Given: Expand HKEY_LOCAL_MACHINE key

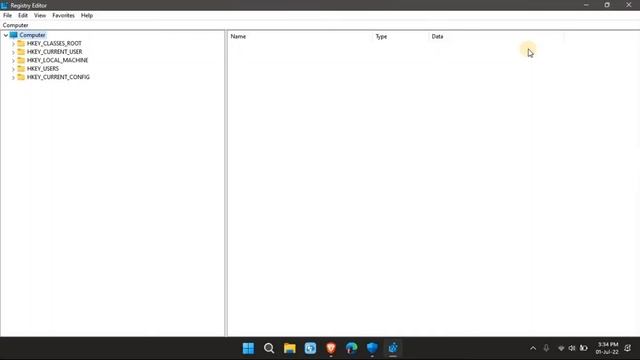Looking at the screenshot, I should coord(13,61).
